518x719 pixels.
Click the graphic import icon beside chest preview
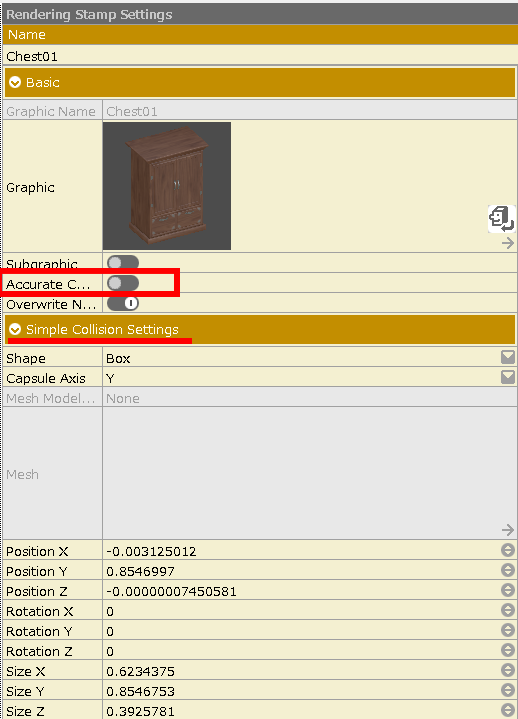(501, 219)
